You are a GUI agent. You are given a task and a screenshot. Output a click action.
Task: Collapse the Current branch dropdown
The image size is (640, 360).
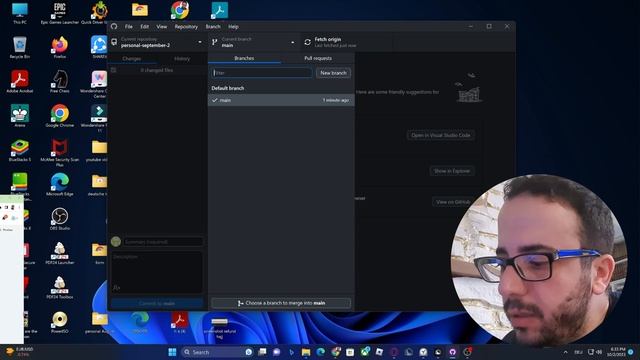point(254,42)
